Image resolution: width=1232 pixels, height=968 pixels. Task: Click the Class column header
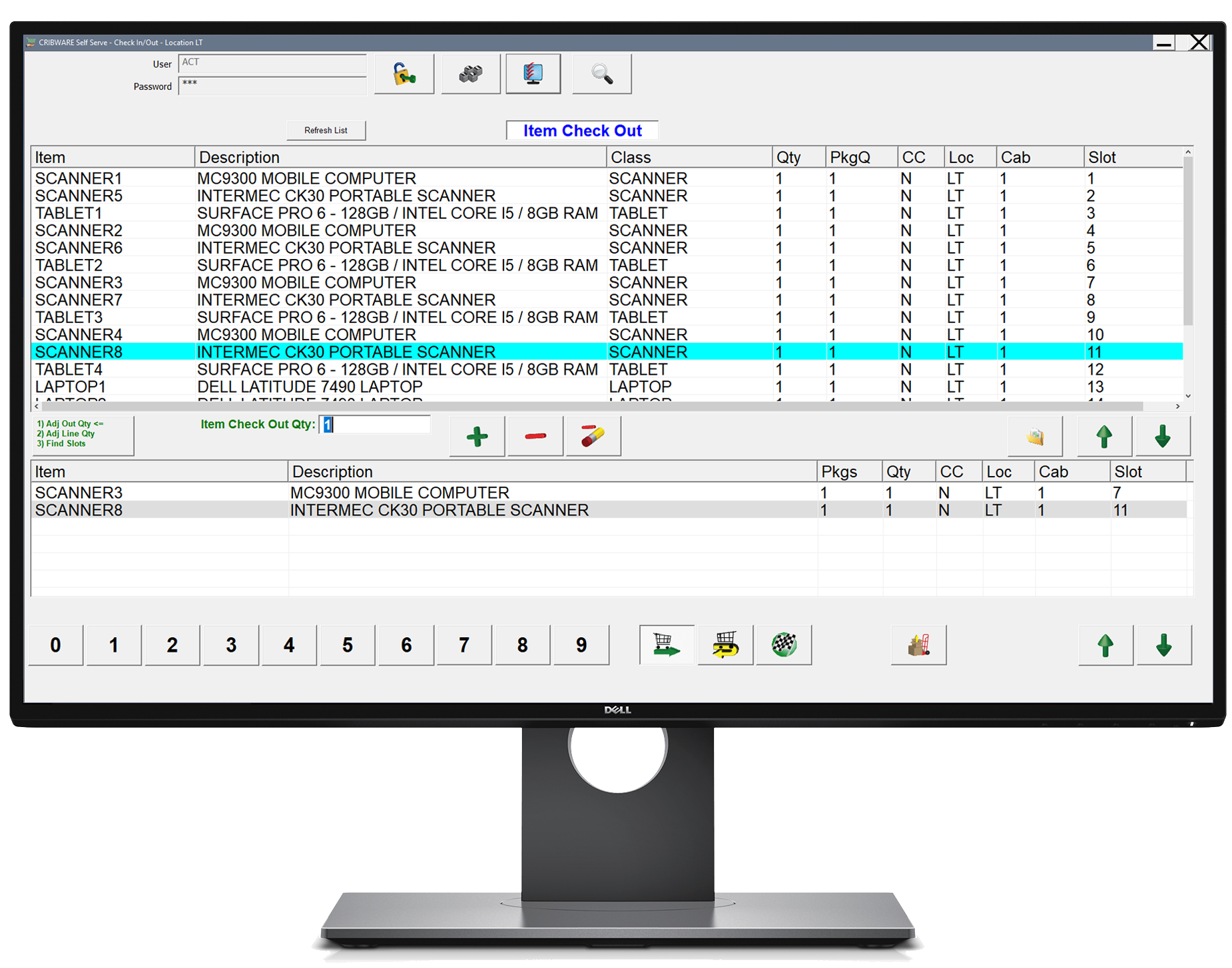tap(689, 157)
